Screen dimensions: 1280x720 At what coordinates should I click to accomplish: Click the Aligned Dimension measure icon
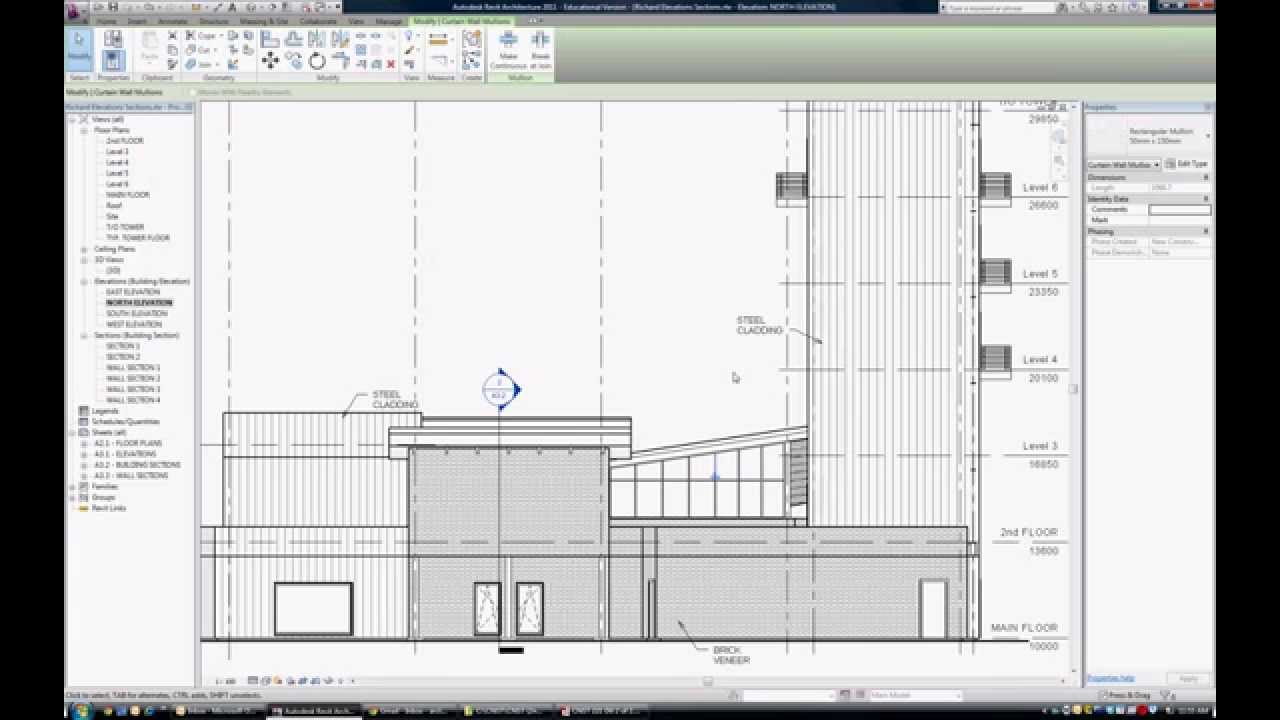point(438,40)
